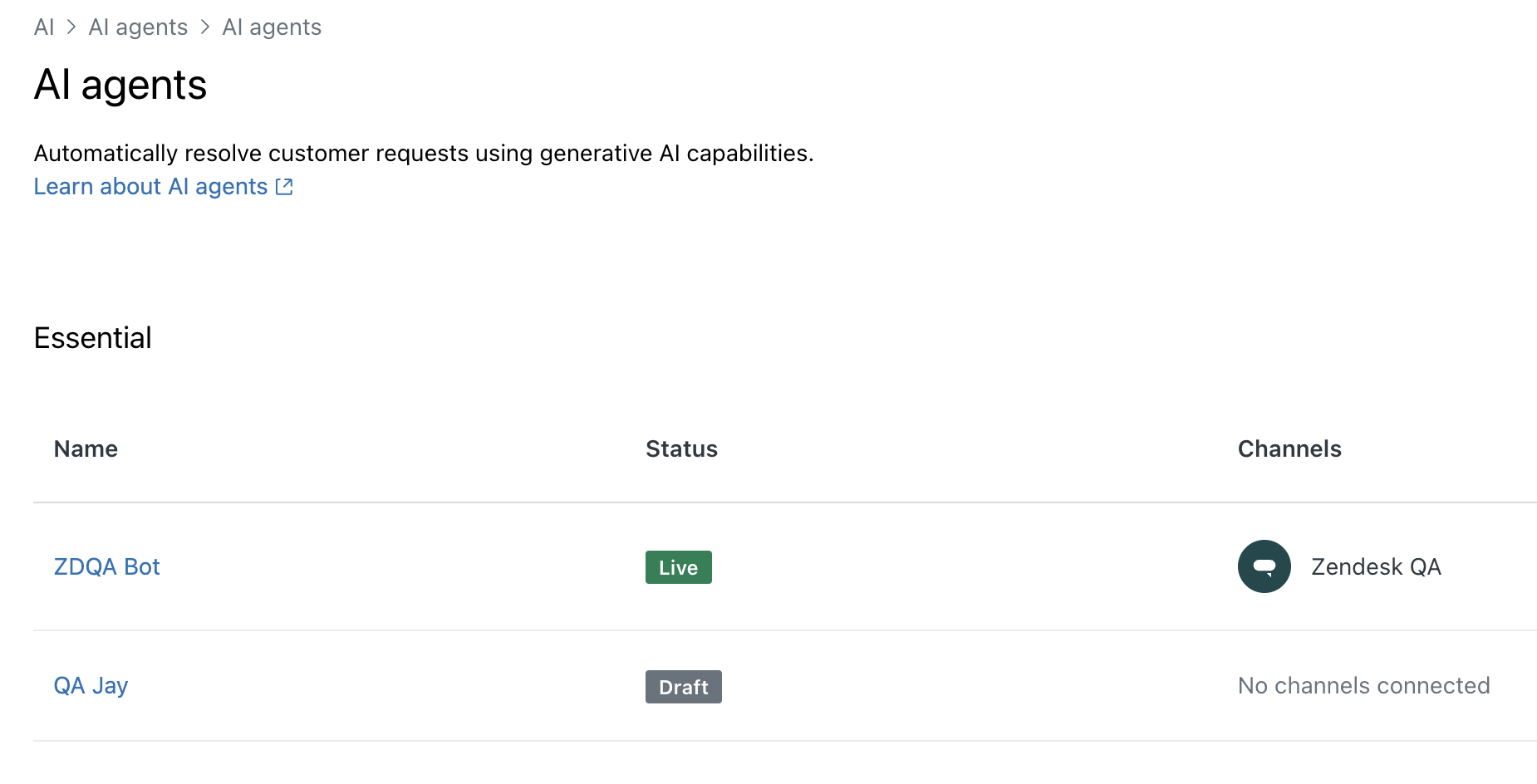This screenshot has height=784, width=1537.
Task: Open the Learn about AI agents link
Action: pyautogui.click(x=150, y=187)
